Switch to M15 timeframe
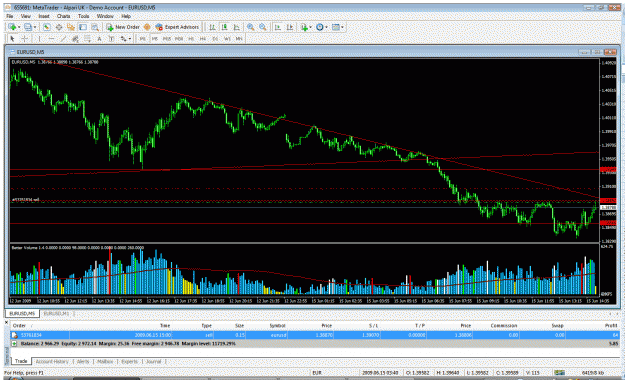625x380 pixels. [x=167, y=39]
